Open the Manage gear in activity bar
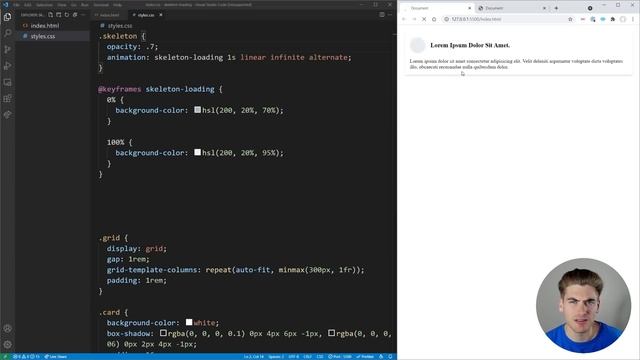The height and width of the screenshot is (360, 640). tap(7, 345)
